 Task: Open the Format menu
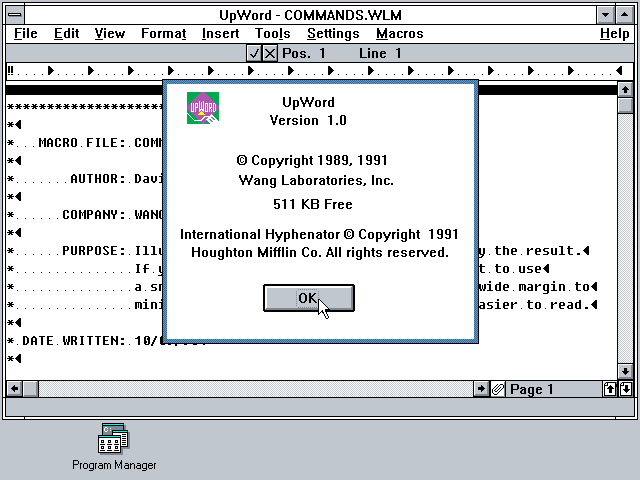point(163,33)
